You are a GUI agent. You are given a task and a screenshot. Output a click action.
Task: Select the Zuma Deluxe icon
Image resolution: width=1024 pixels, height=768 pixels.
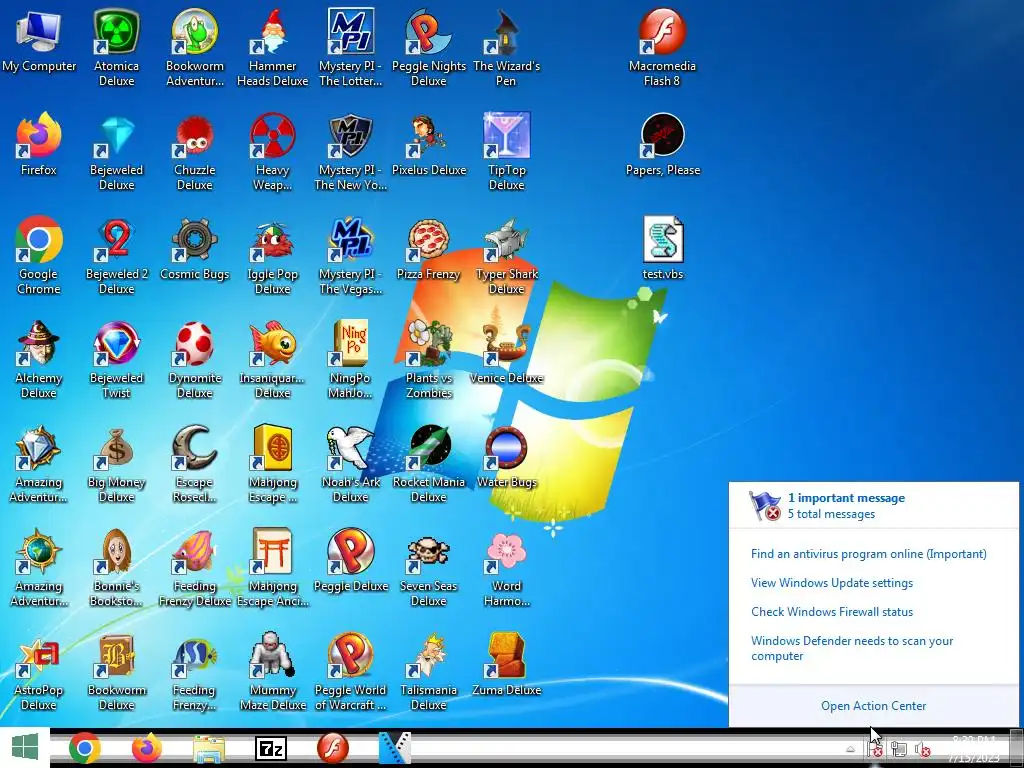click(506, 655)
